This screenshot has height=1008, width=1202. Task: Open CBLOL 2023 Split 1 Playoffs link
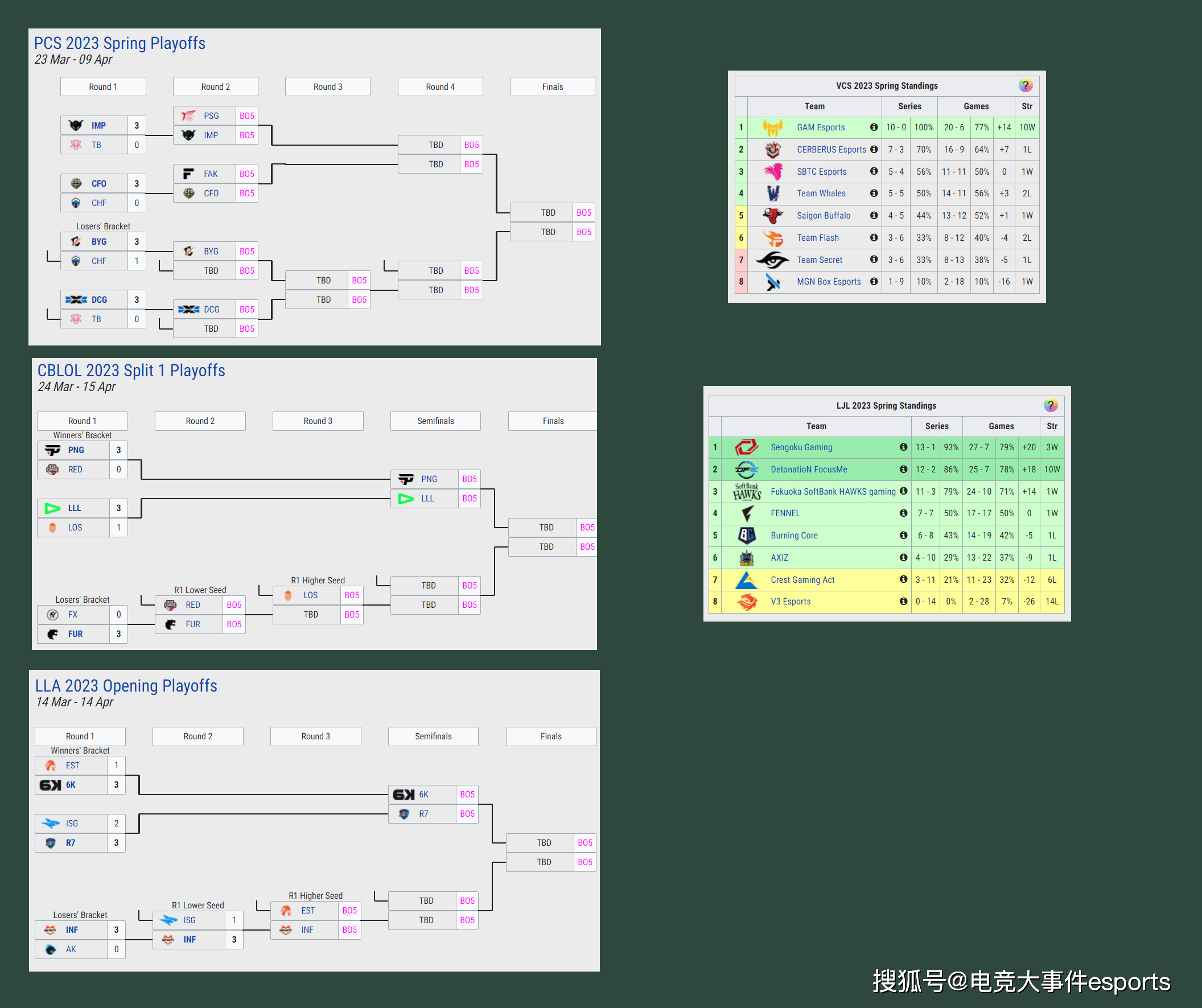click(x=131, y=371)
